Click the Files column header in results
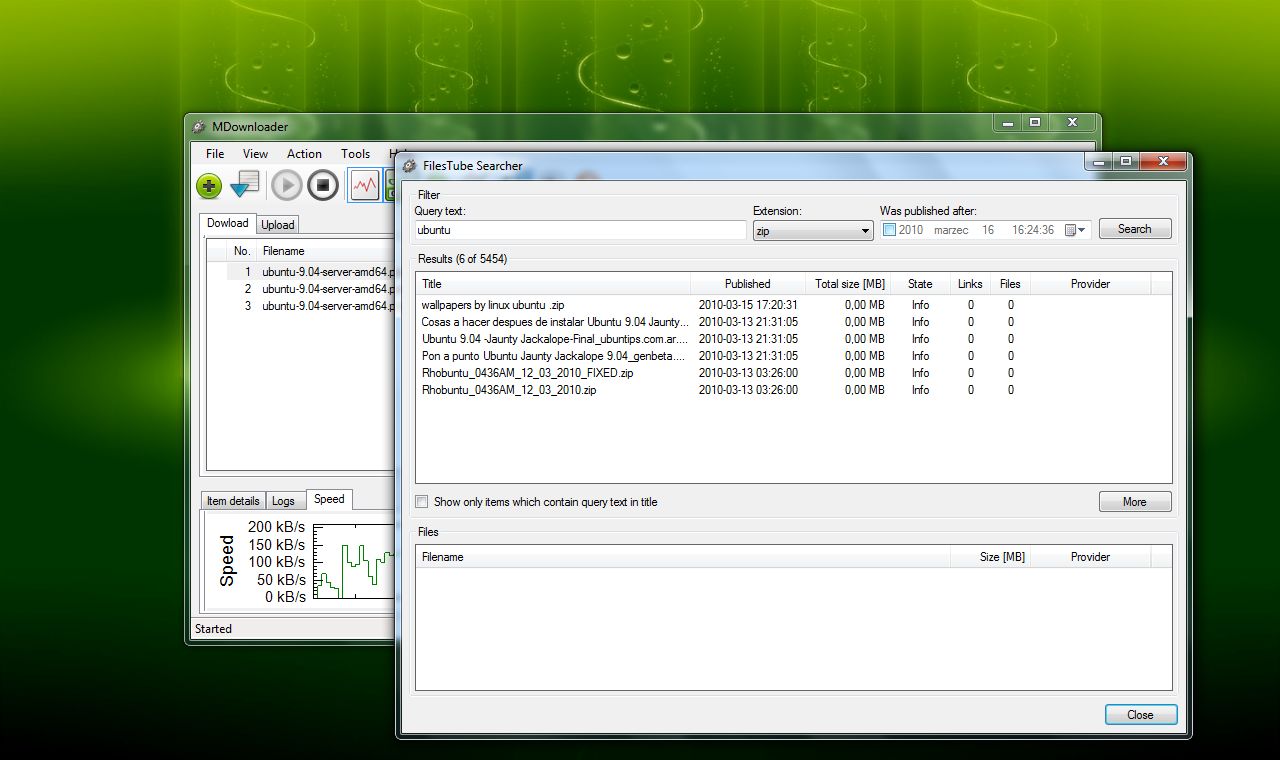Viewport: 1280px width, 760px height. (1010, 284)
